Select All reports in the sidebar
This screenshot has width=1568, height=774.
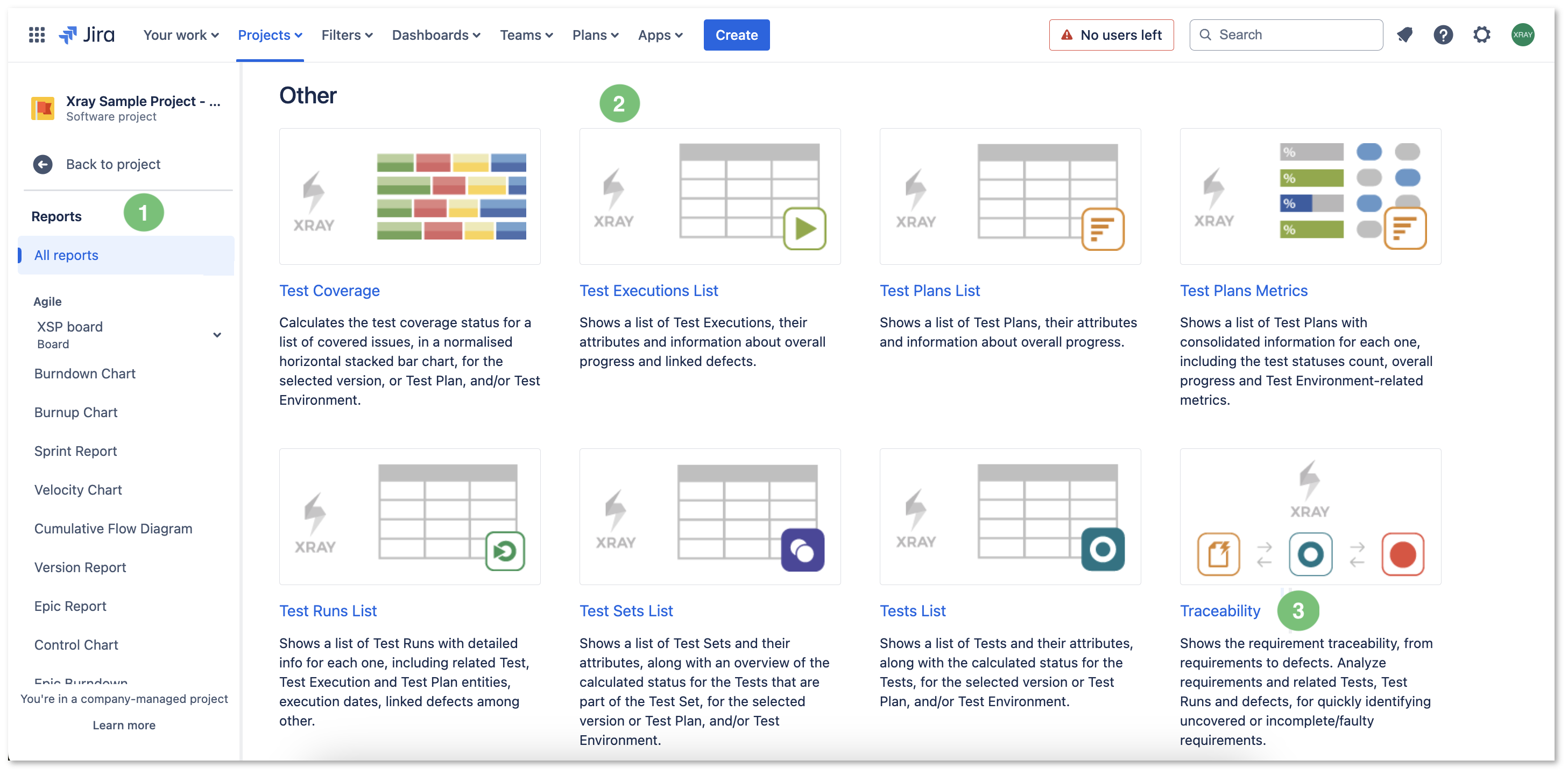click(x=126, y=255)
